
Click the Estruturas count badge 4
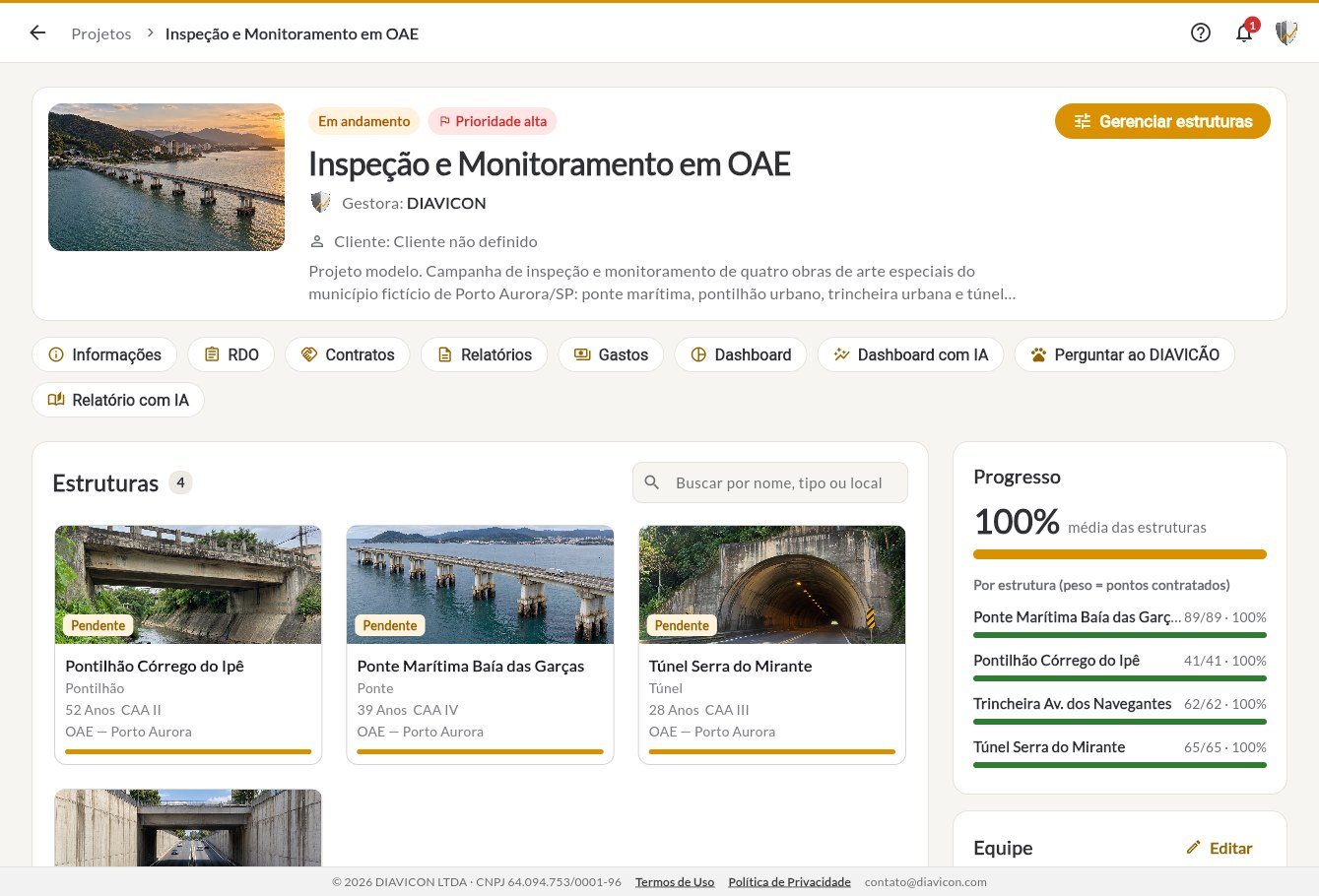(180, 482)
